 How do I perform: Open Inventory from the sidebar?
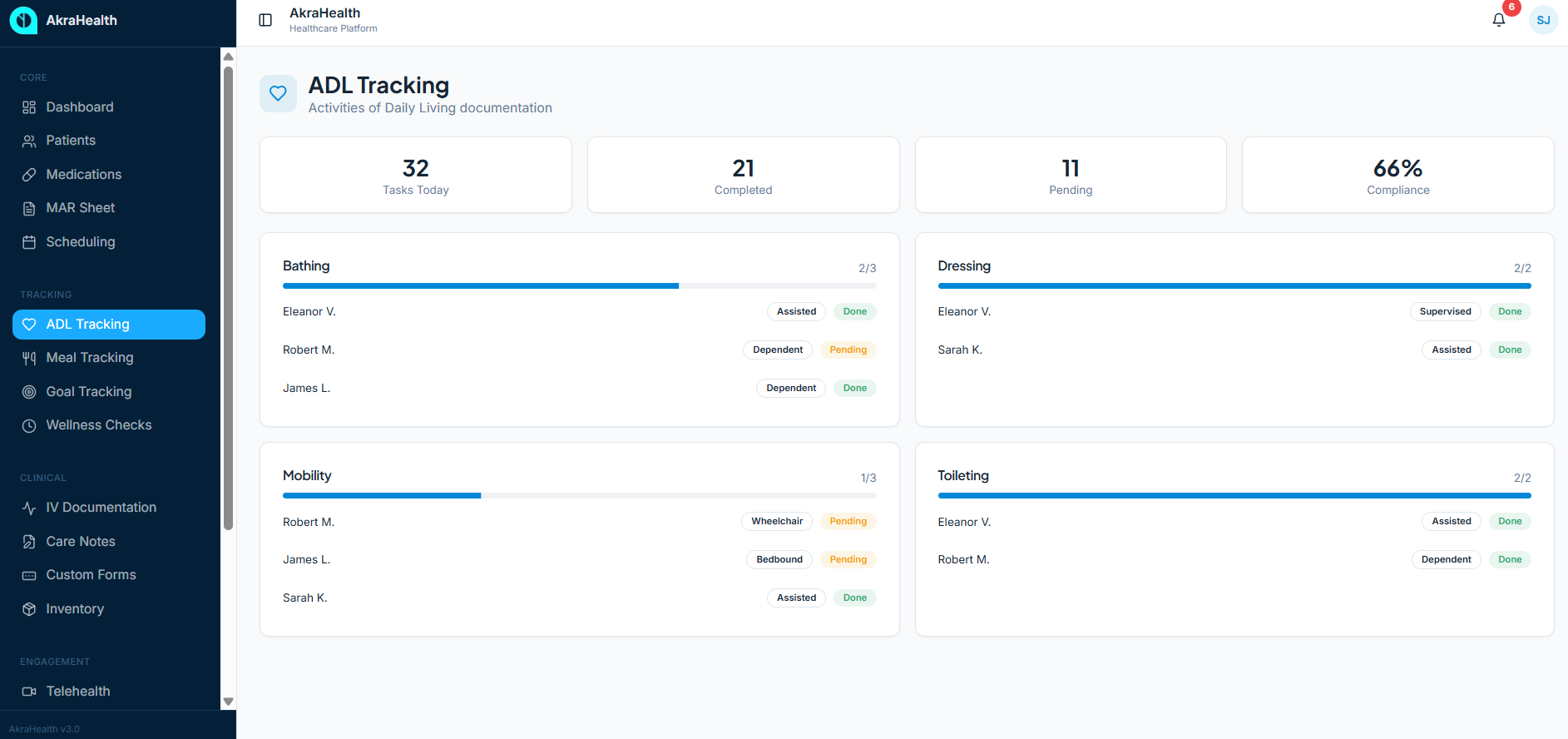[x=109, y=609]
